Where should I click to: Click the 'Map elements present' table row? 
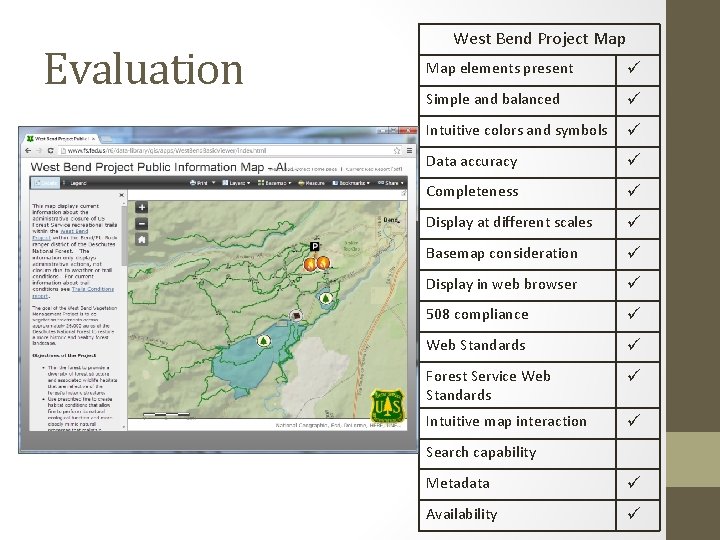click(540, 70)
